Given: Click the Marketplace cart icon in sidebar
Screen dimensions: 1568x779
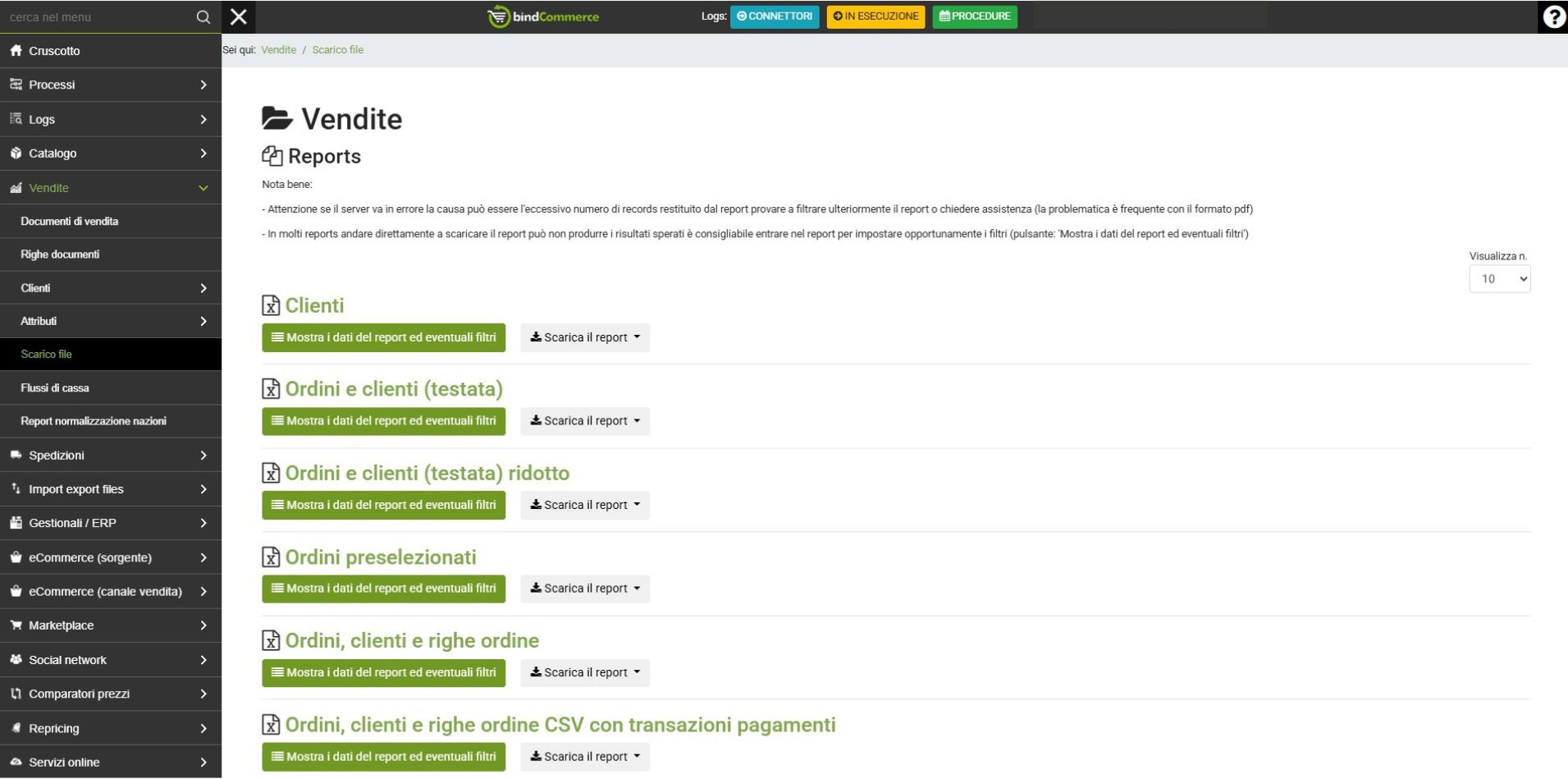Looking at the screenshot, I should [16, 625].
